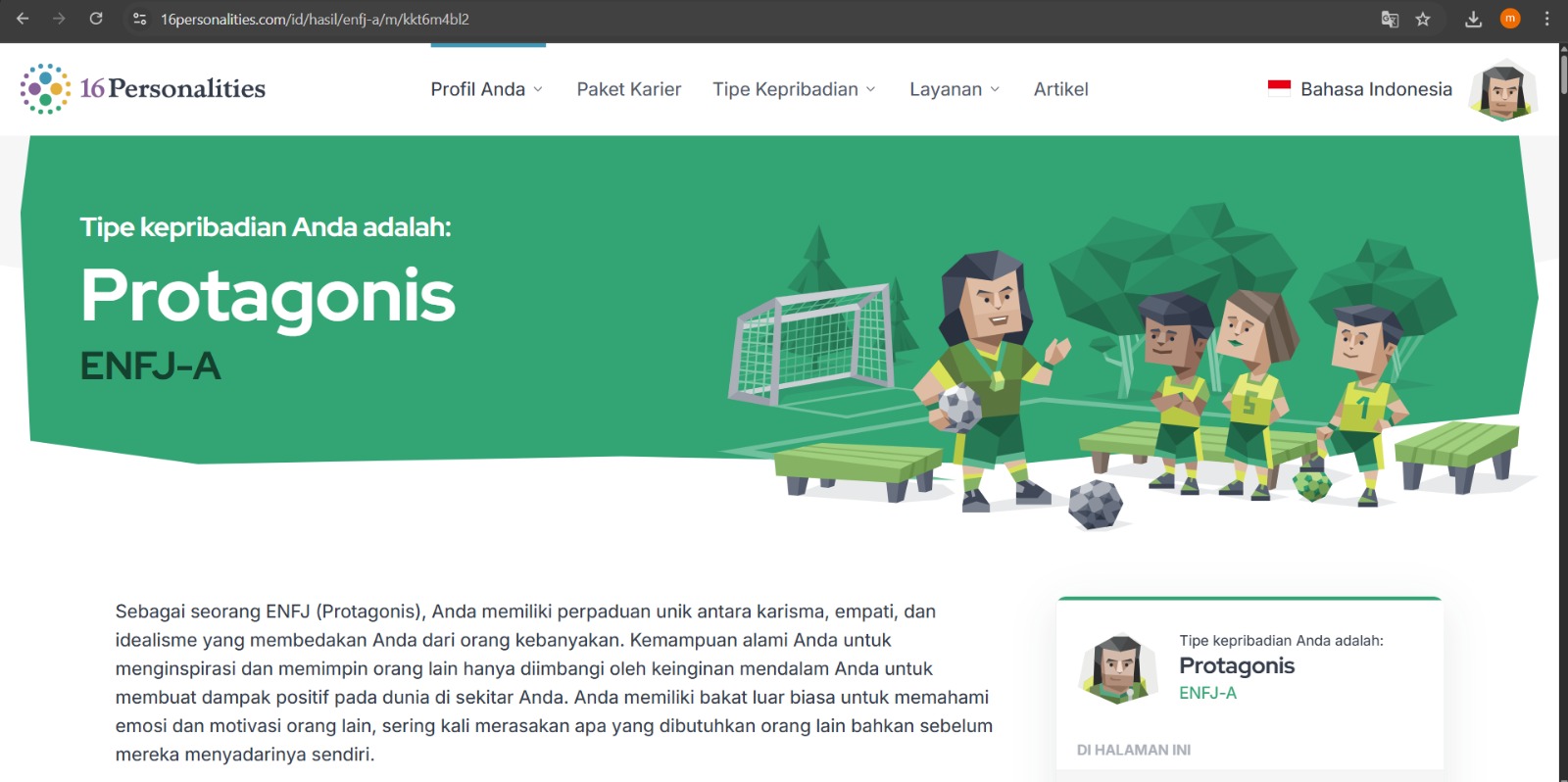Image resolution: width=1568 pixels, height=782 pixels.
Task: Click the vertical page scrollbar
Action: point(1562,412)
